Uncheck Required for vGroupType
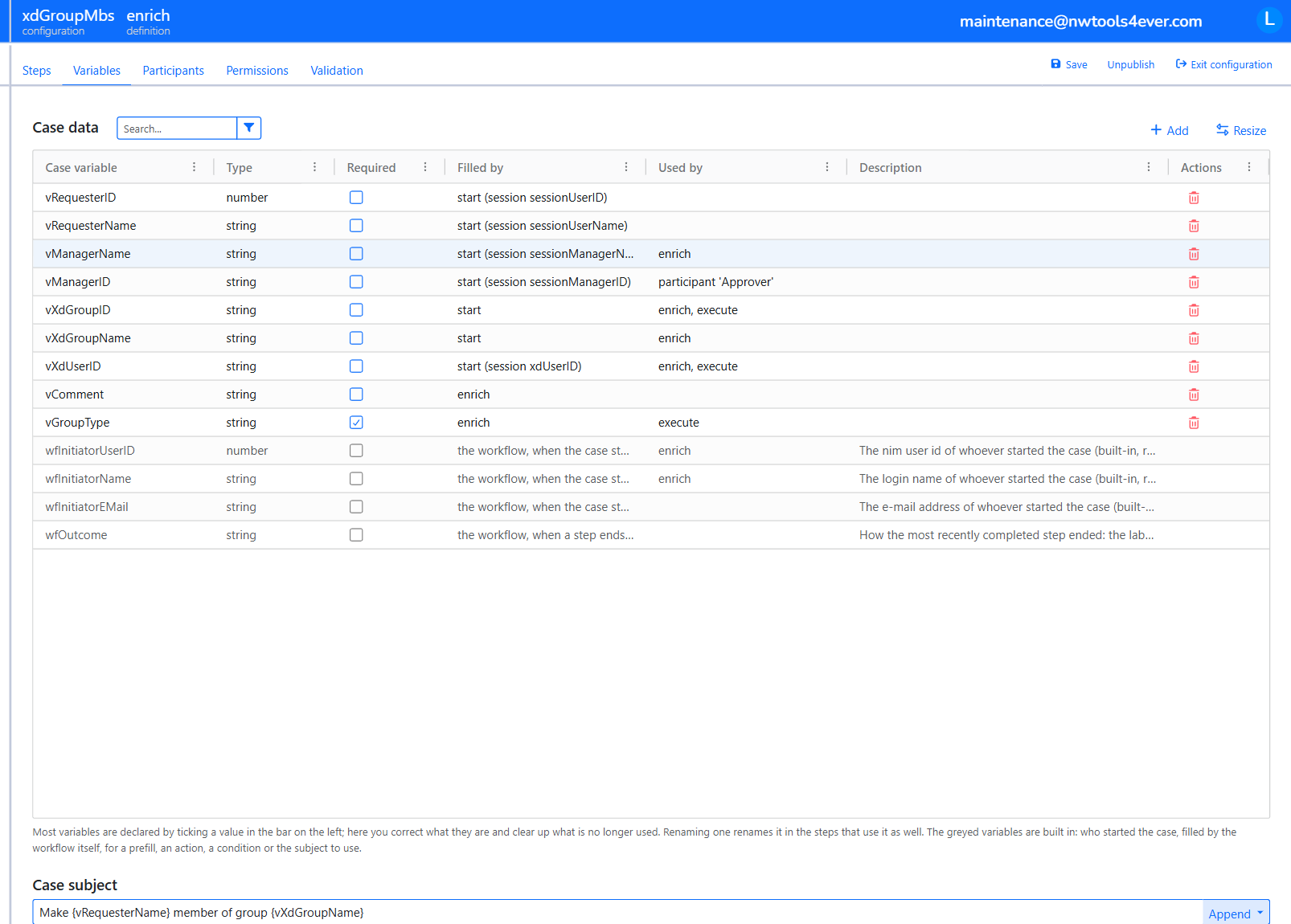Screen dimensions: 1291x924 pyautogui.click(x=356, y=423)
